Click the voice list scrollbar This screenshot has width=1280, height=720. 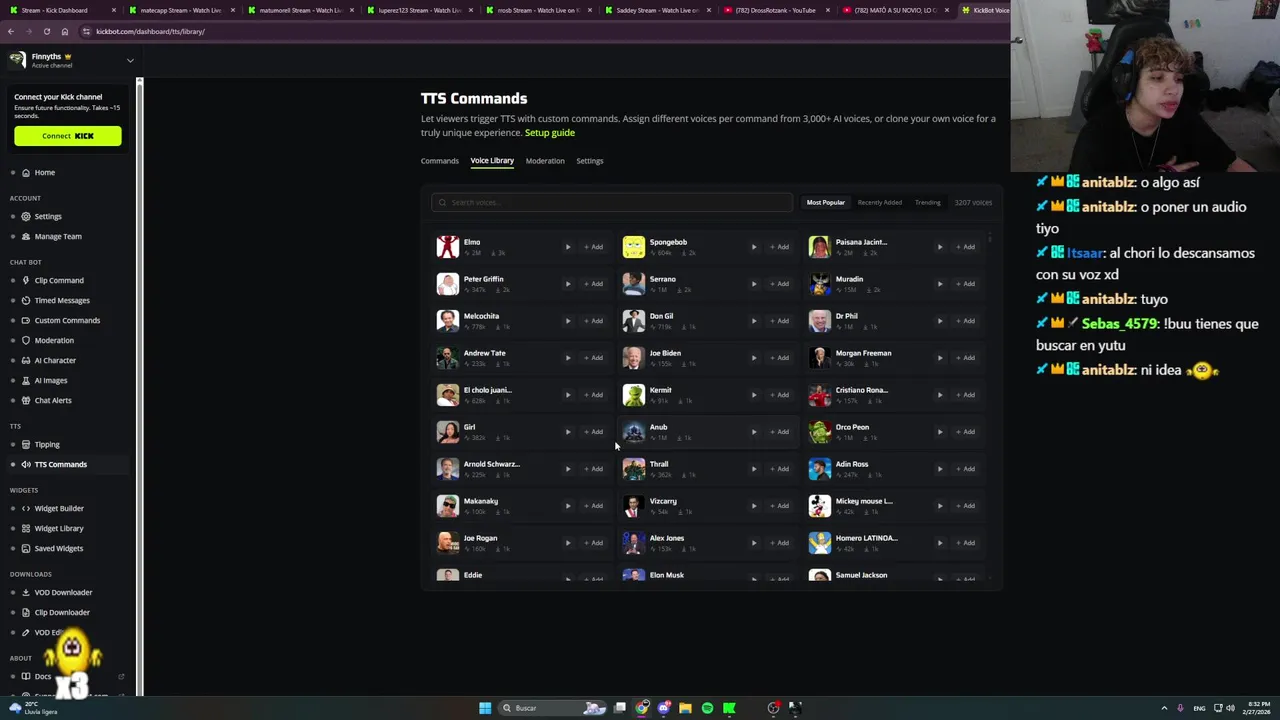point(990,239)
